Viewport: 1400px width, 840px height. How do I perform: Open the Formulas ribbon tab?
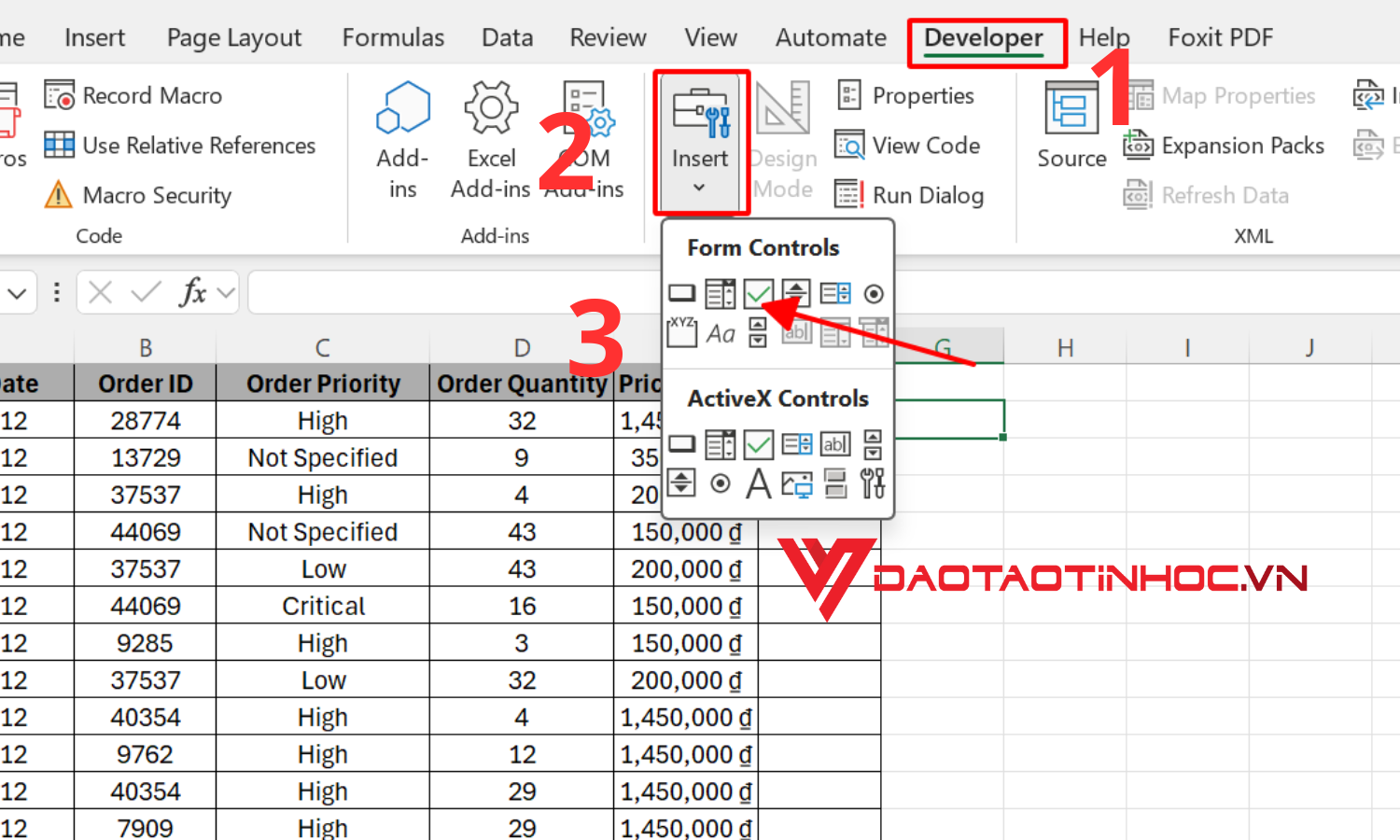click(x=393, y=37)
